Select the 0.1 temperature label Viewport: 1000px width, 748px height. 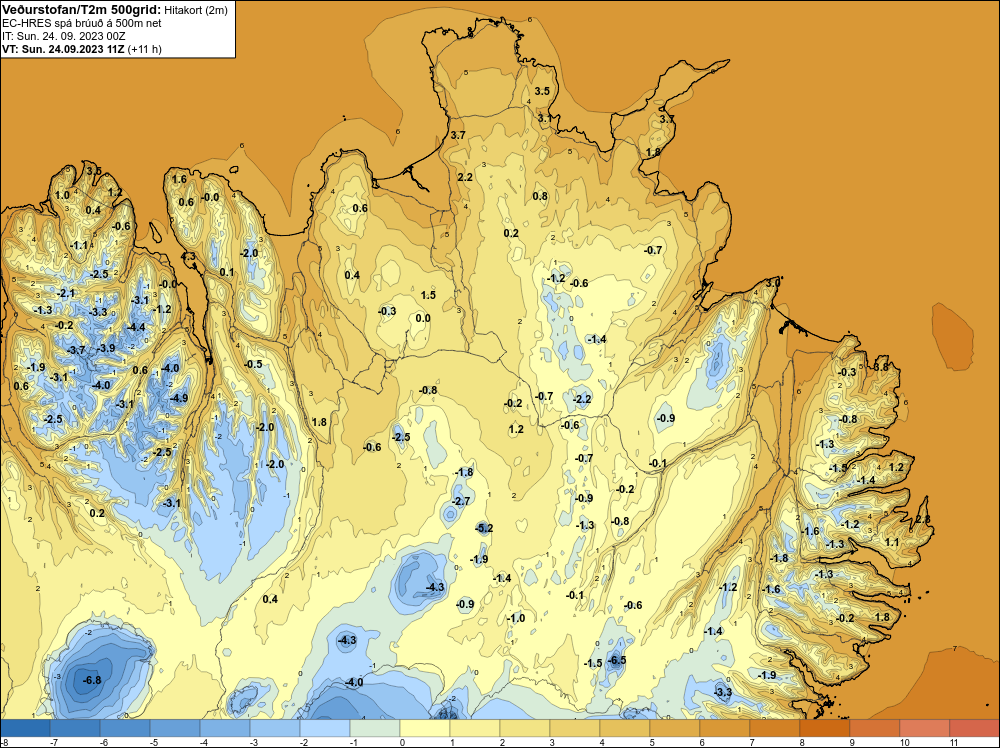point(227,272)
